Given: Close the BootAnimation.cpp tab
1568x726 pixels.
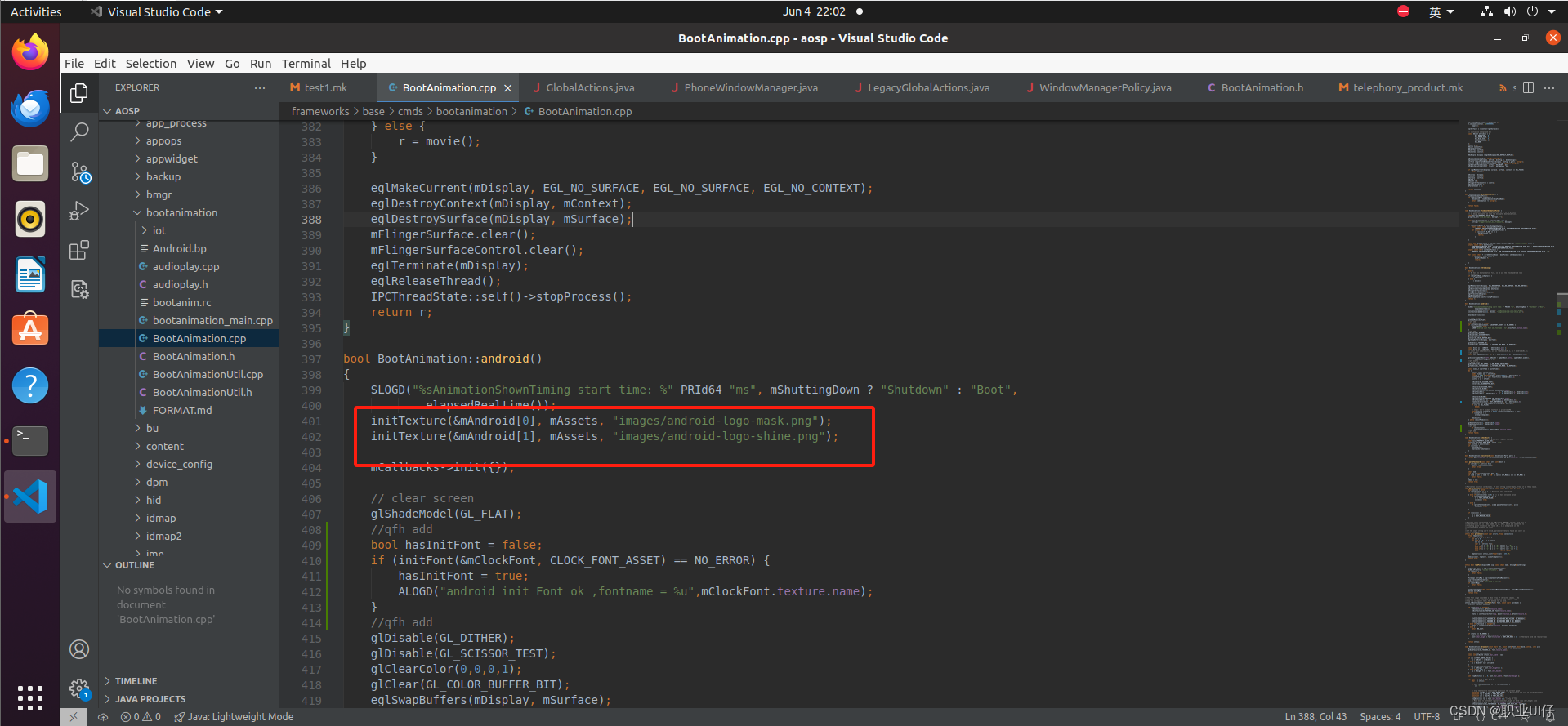Looking at the screenshot, I should (508, 88).
